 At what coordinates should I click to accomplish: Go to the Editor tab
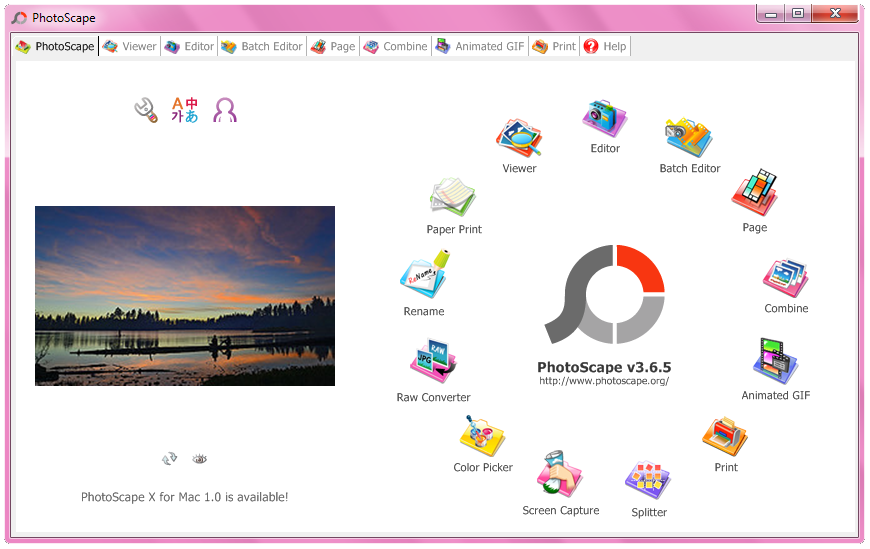189,47
